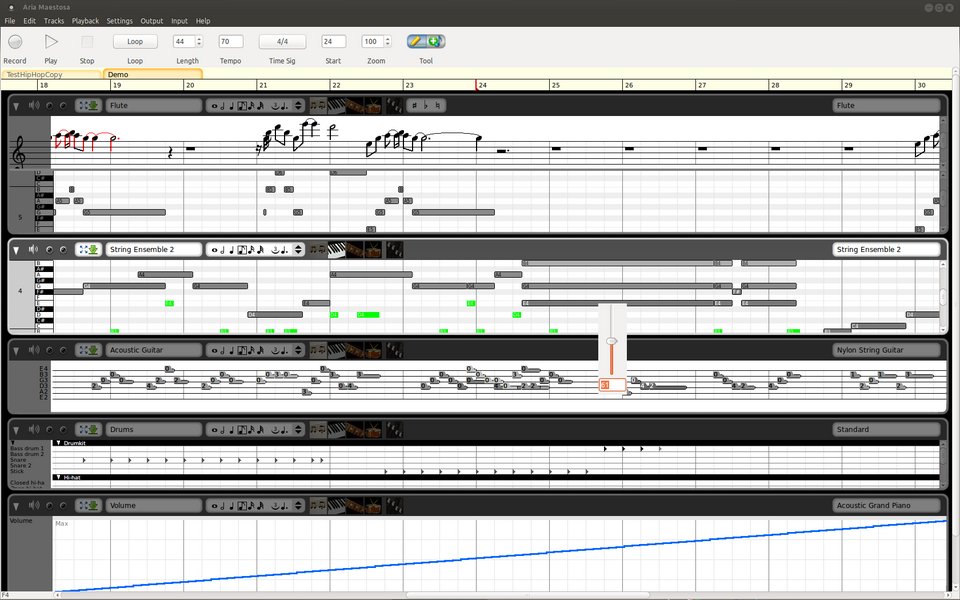Switch String Ensemble 2 track to score editor
The image size is (960, 600).
[x=318, y=249]
